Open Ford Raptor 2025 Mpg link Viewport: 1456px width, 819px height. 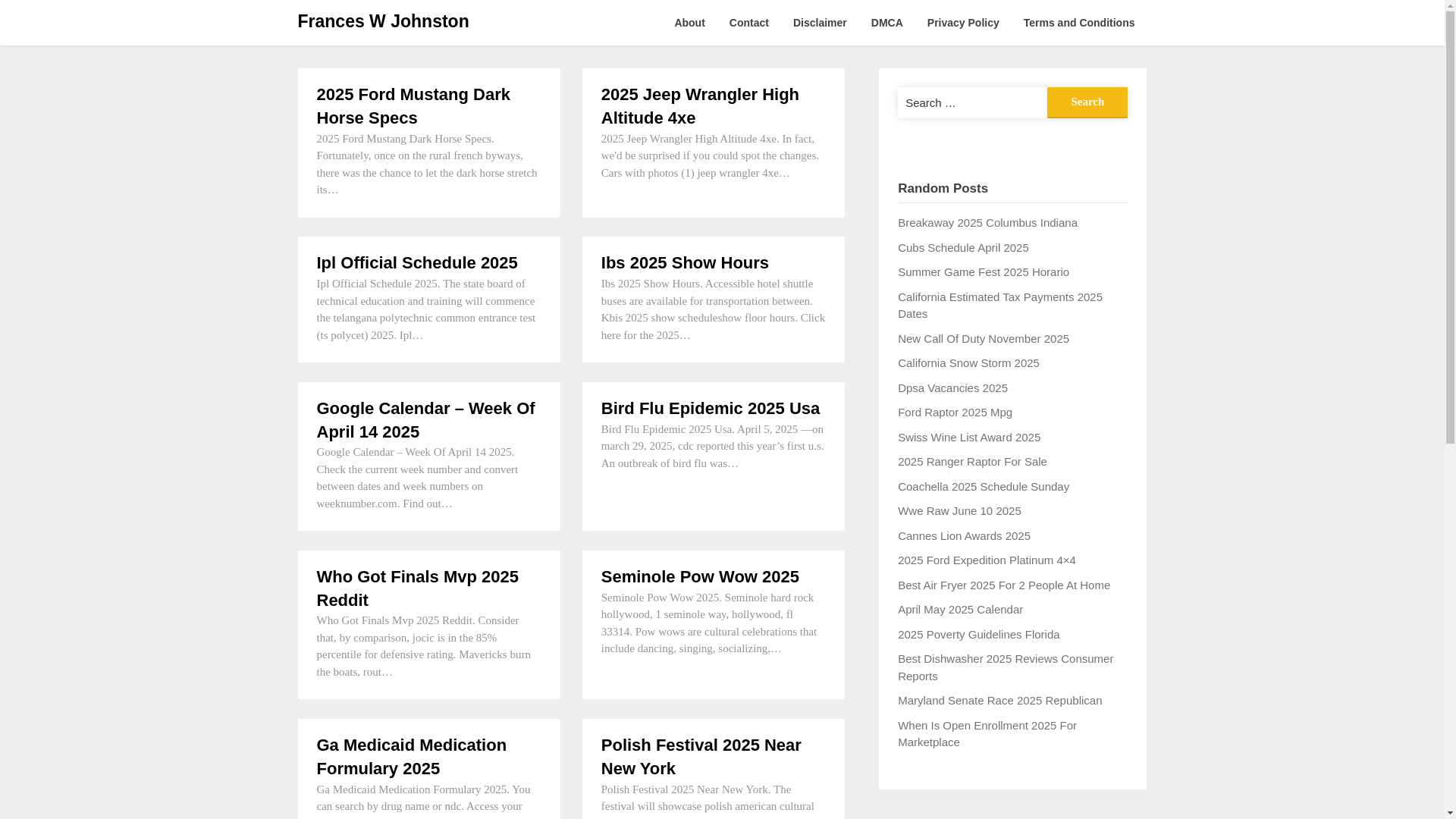(x=955, y=413)
